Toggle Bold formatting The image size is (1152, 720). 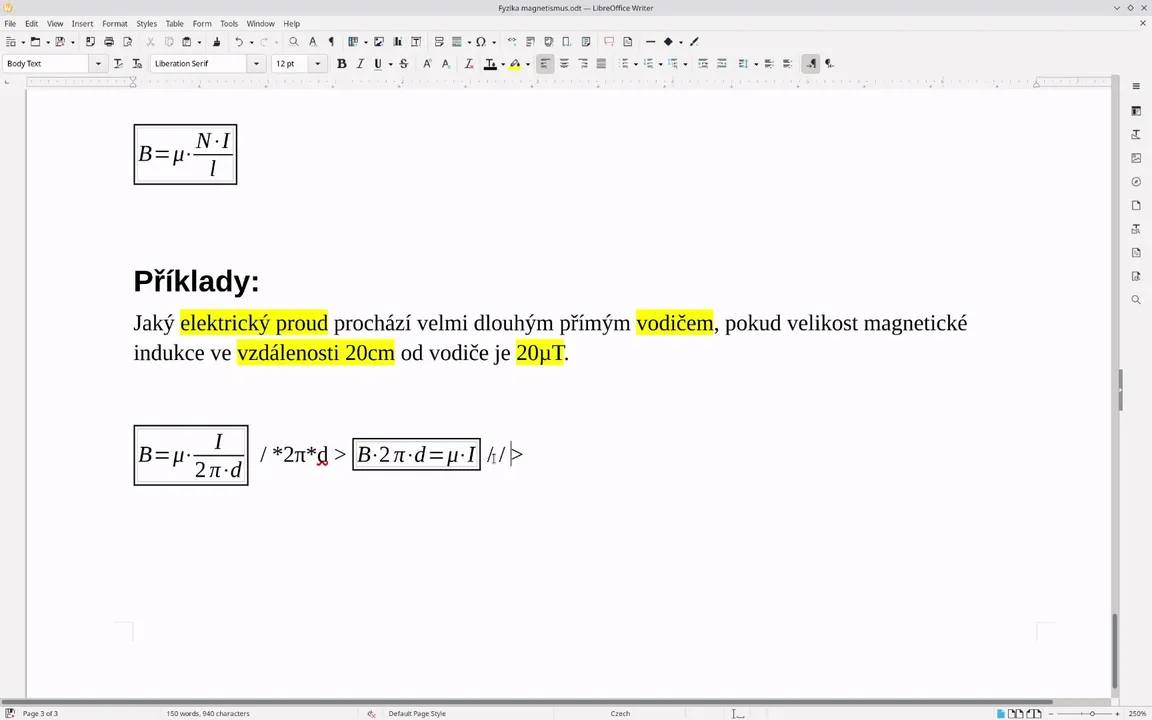click(x=342, y=64)
